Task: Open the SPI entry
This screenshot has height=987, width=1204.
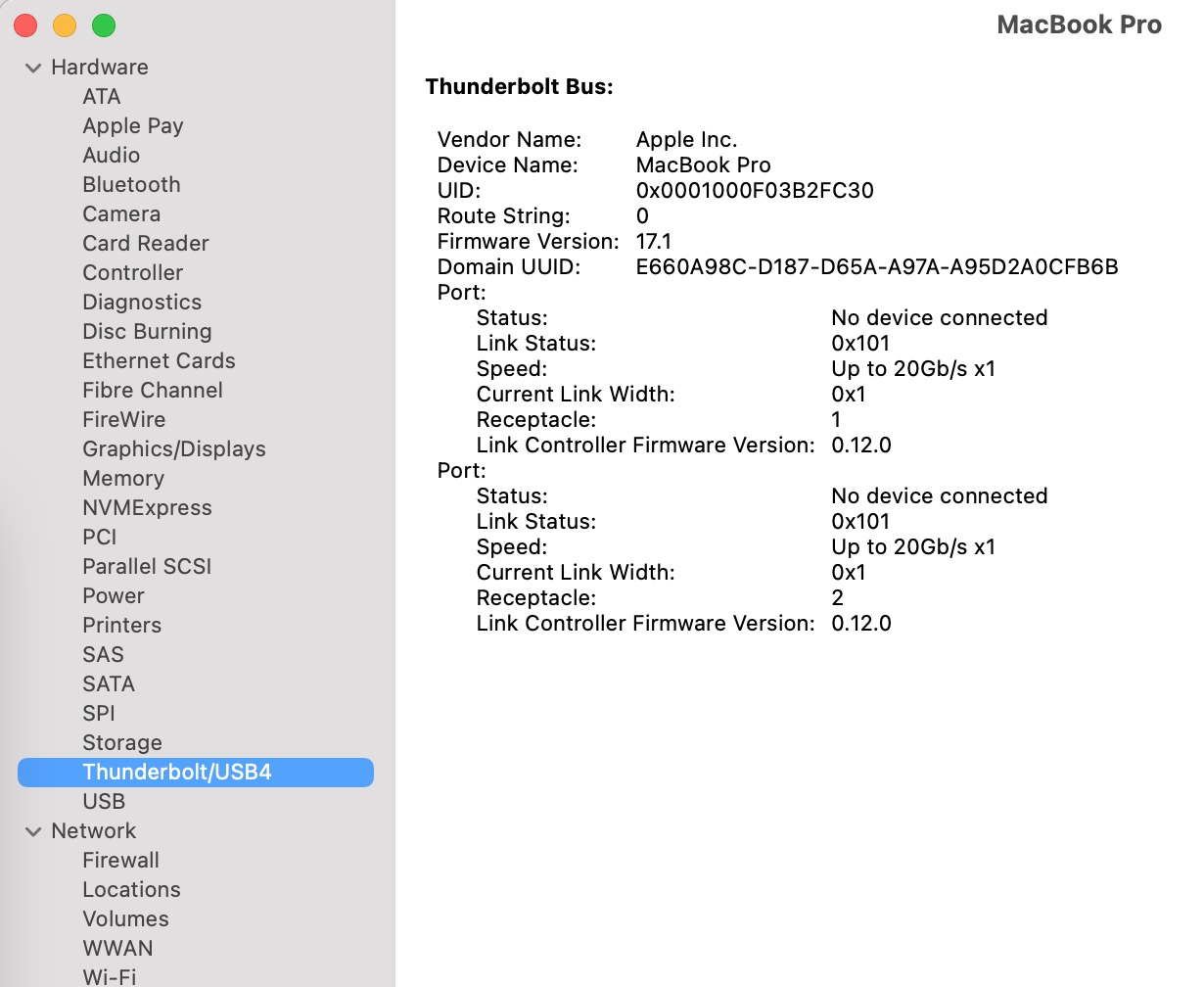Action: tap(99, 714)
